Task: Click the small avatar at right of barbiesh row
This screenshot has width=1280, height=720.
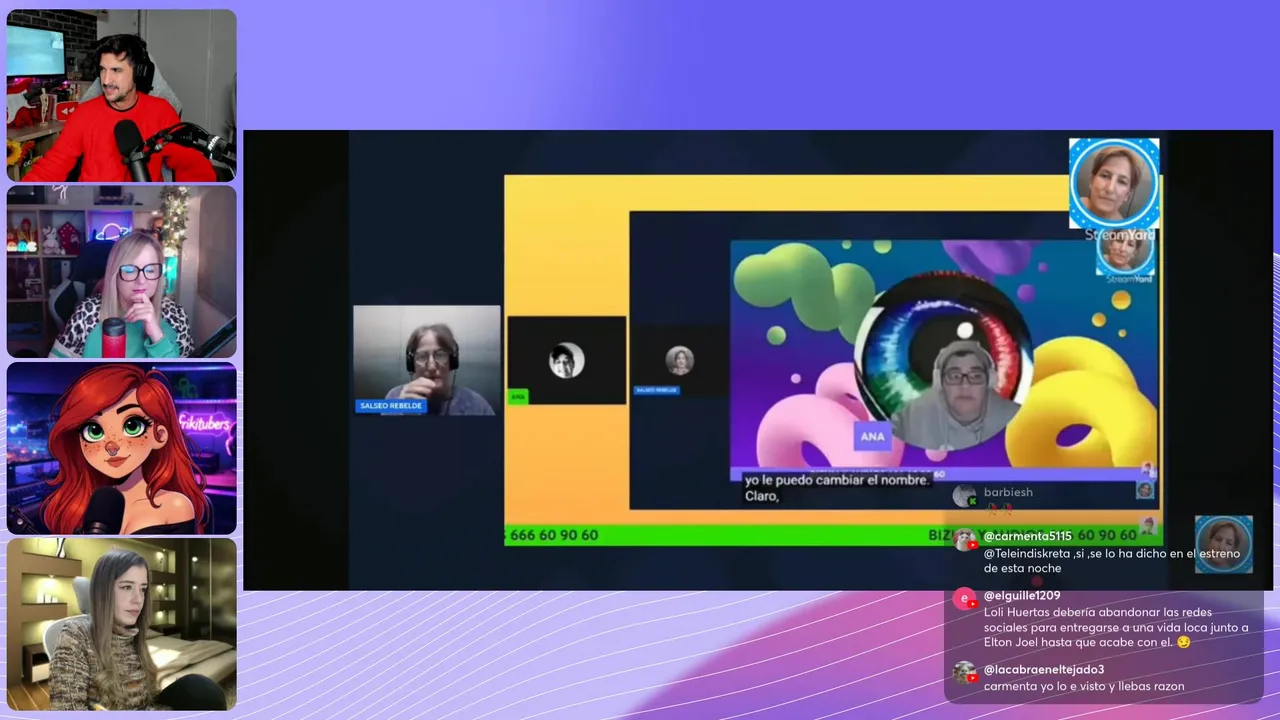Action: coord(1145,490)
